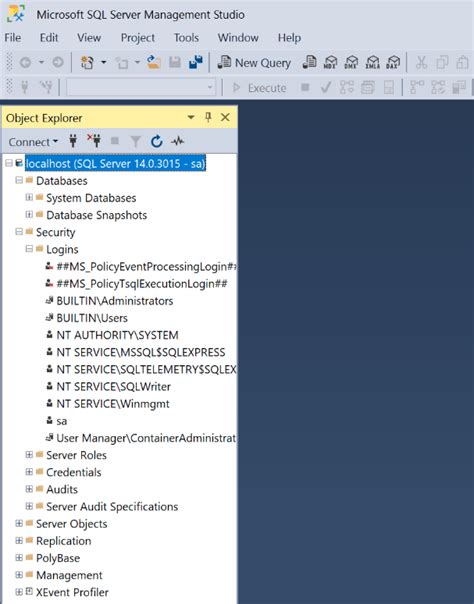Expand the Management folder
The width and height of the screenshot is (474, 604).
coord(19,575)
